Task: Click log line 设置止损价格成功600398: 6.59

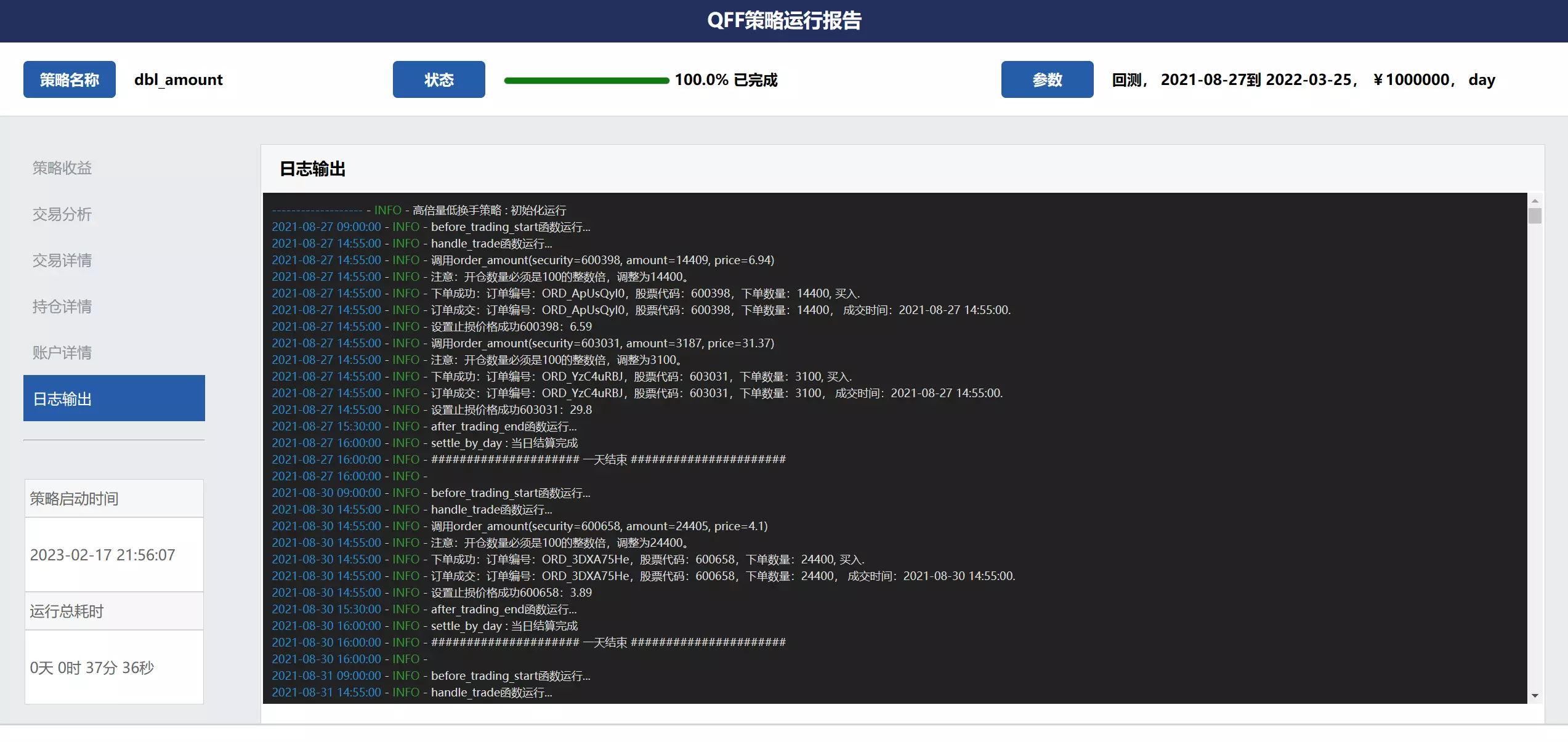Action: pos(432,326)
